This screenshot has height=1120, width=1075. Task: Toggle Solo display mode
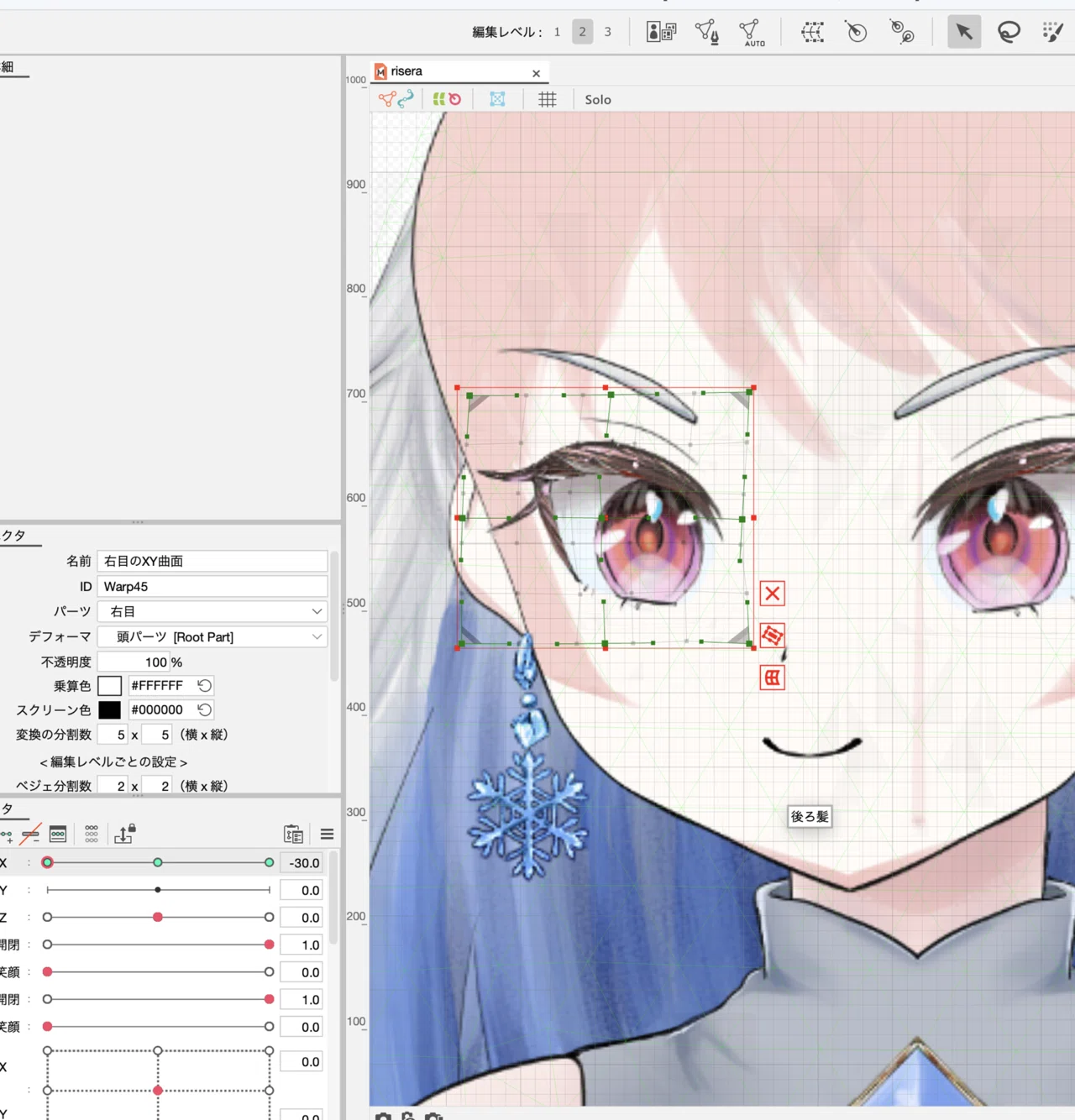click(598, 99)
